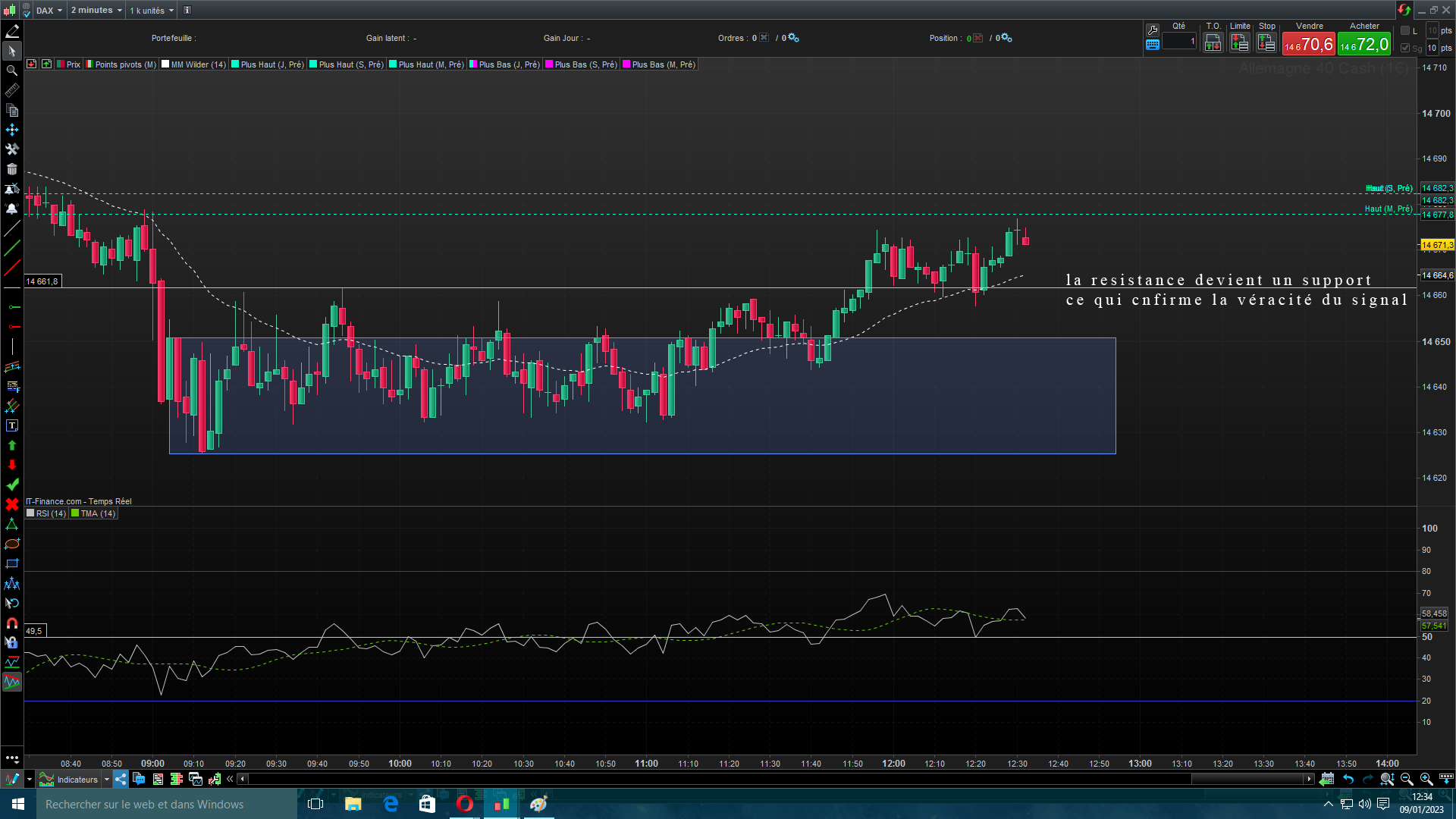This screenshot has height=819, width=1456.
Task: Click the blue share icon
Action: (x=121, y=779)
